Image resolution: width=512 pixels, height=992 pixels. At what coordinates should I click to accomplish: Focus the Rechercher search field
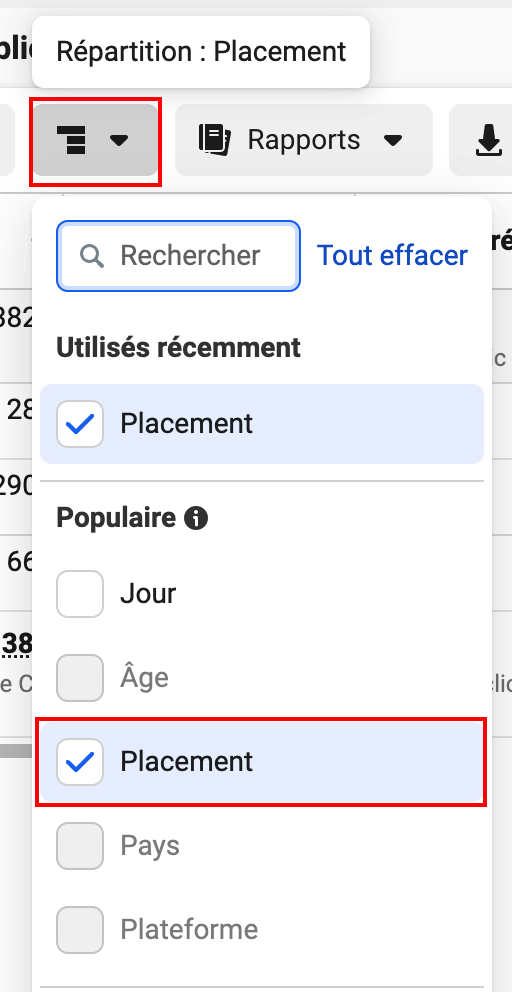click(x=178, y=256)
